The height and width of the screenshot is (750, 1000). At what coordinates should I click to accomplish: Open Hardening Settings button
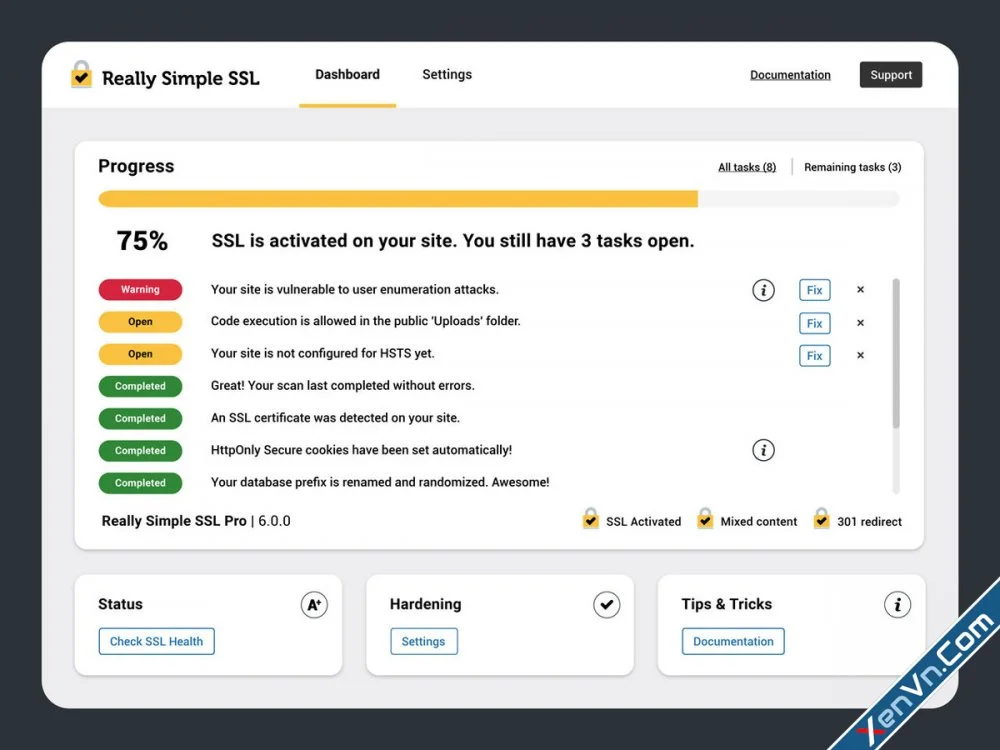pyautogui.click(x=423, y=642)
